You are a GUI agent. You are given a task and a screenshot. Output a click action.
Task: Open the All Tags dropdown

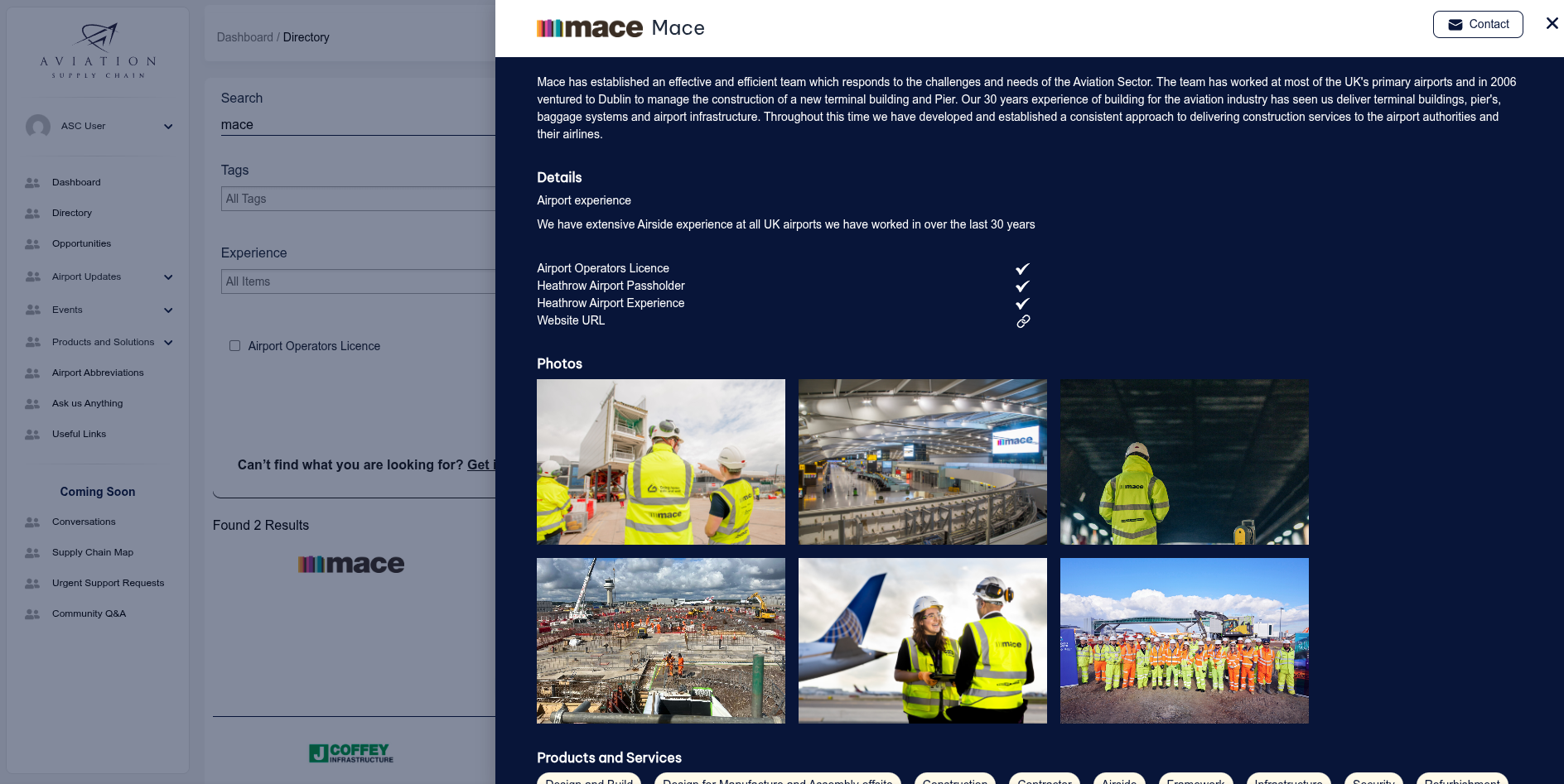[x=358, y=199]
